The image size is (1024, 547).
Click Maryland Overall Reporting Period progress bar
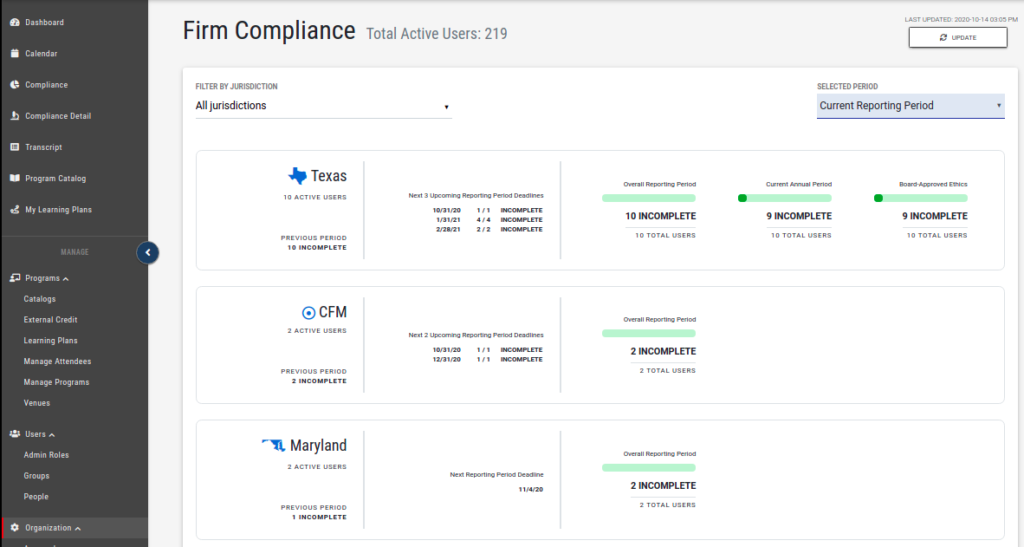tap(648, 467)
